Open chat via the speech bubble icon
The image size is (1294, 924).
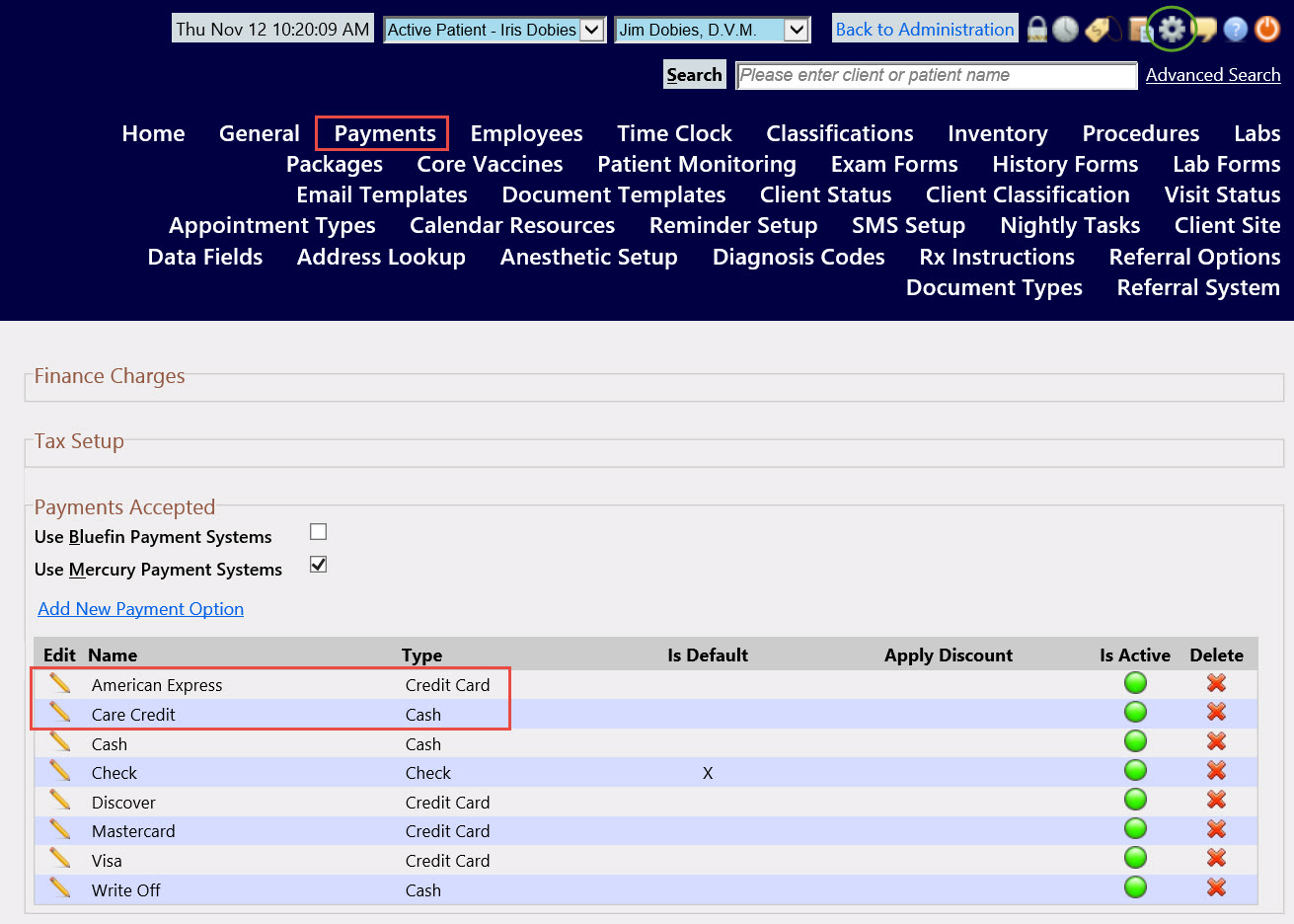point(1203,29)
